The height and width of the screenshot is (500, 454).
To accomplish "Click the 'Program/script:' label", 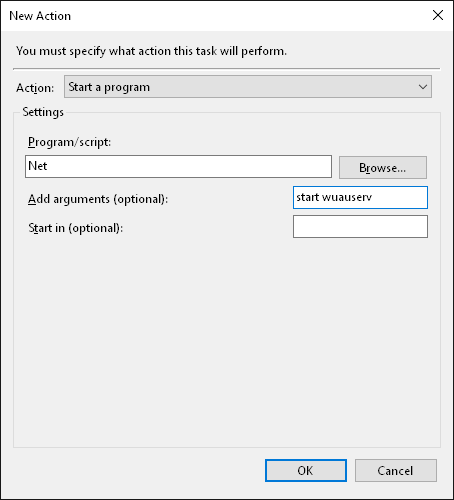I will [x=69, y=142].
